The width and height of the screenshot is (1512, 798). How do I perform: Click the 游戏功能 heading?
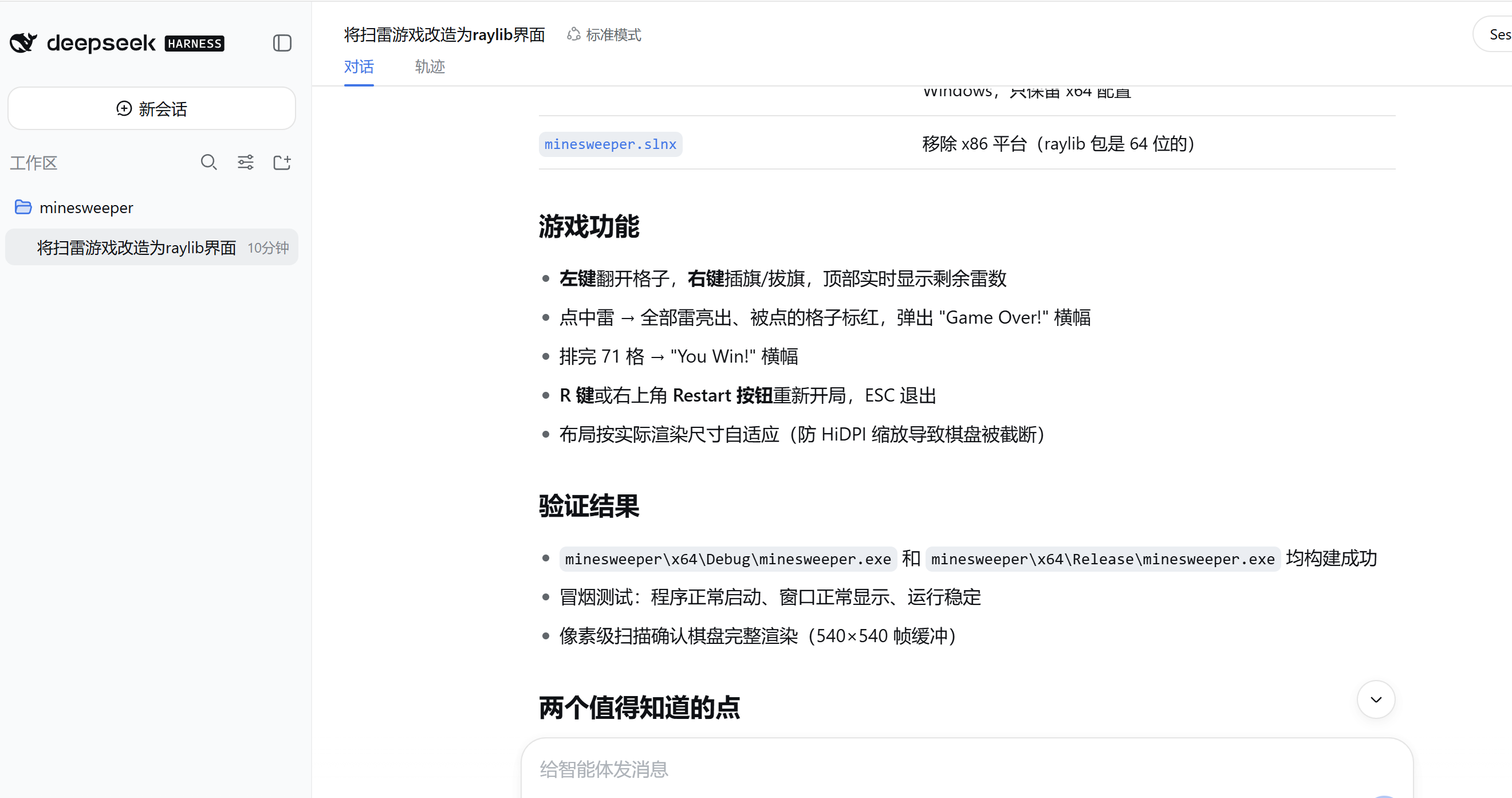(589, 227)
